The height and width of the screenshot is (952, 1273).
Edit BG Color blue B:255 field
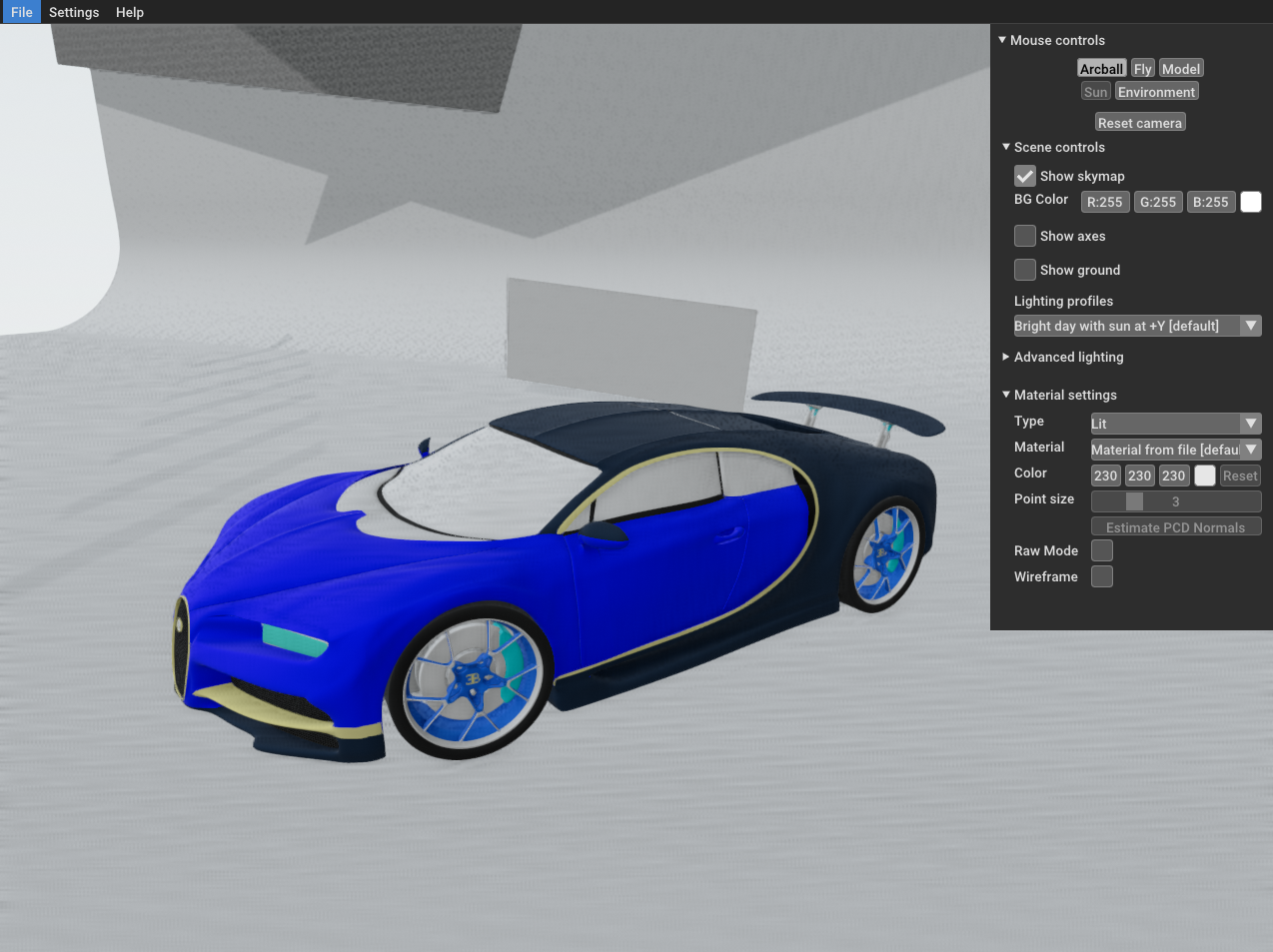tap(1211, 202)
